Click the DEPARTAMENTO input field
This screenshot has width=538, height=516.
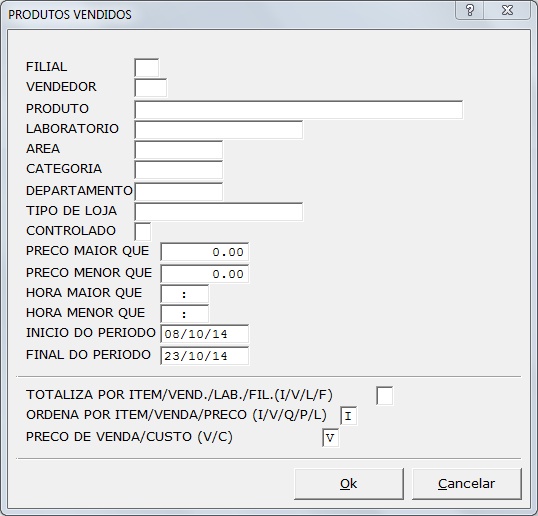179,191
